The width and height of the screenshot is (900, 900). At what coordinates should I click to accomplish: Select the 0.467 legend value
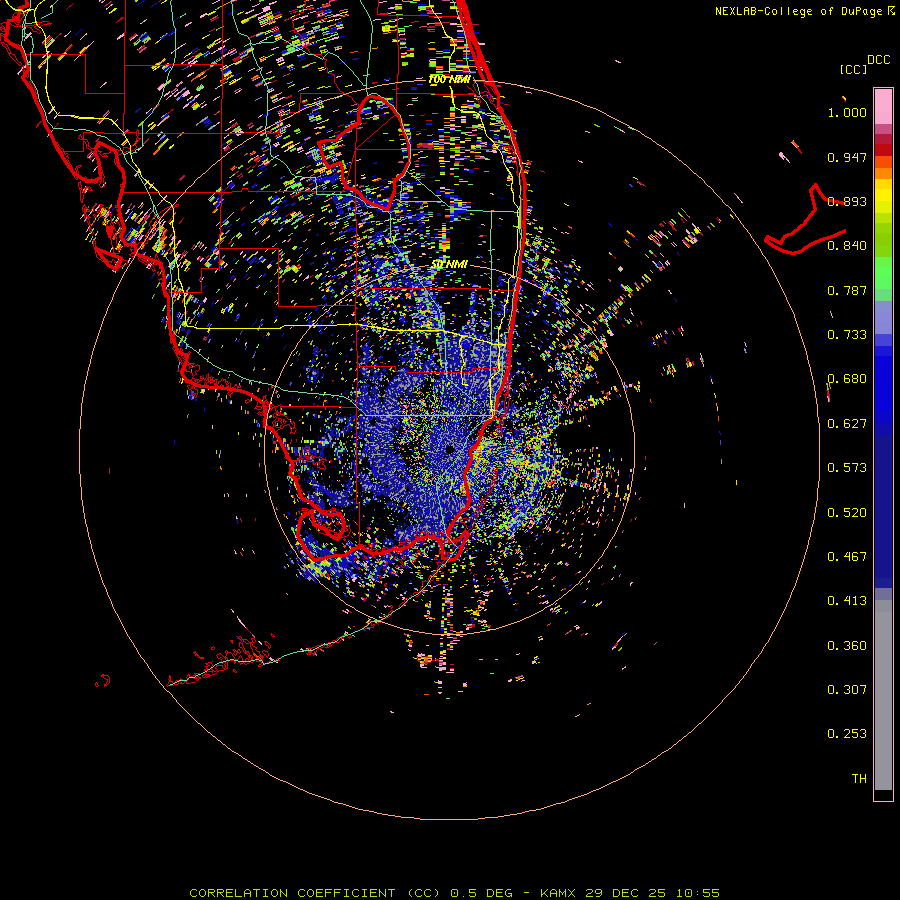point(847,557)
